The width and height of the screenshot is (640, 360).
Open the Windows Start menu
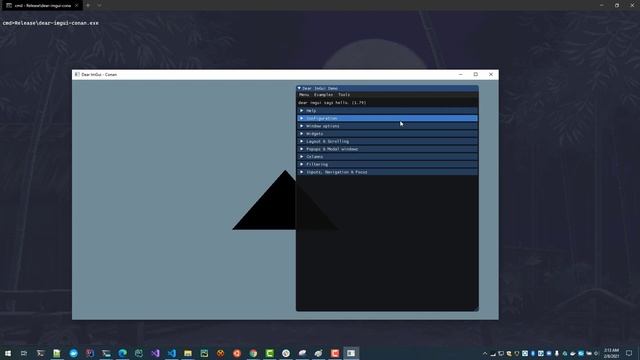tap(8, 353)
